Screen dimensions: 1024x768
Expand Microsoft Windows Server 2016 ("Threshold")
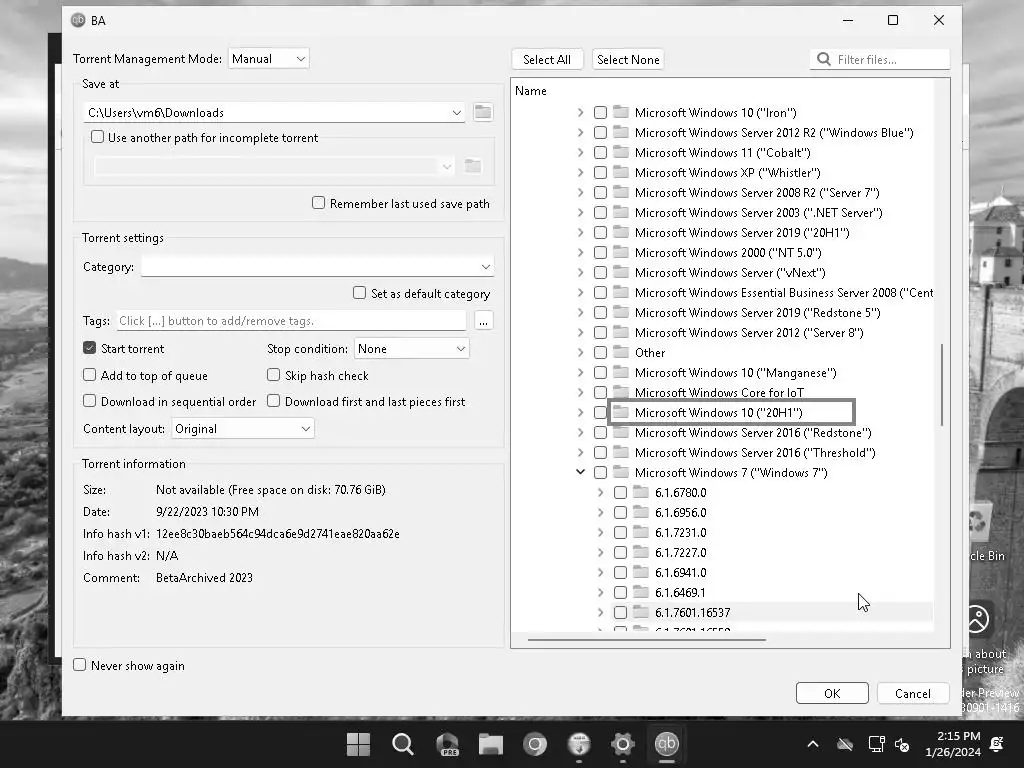click(x=580, y=453)
